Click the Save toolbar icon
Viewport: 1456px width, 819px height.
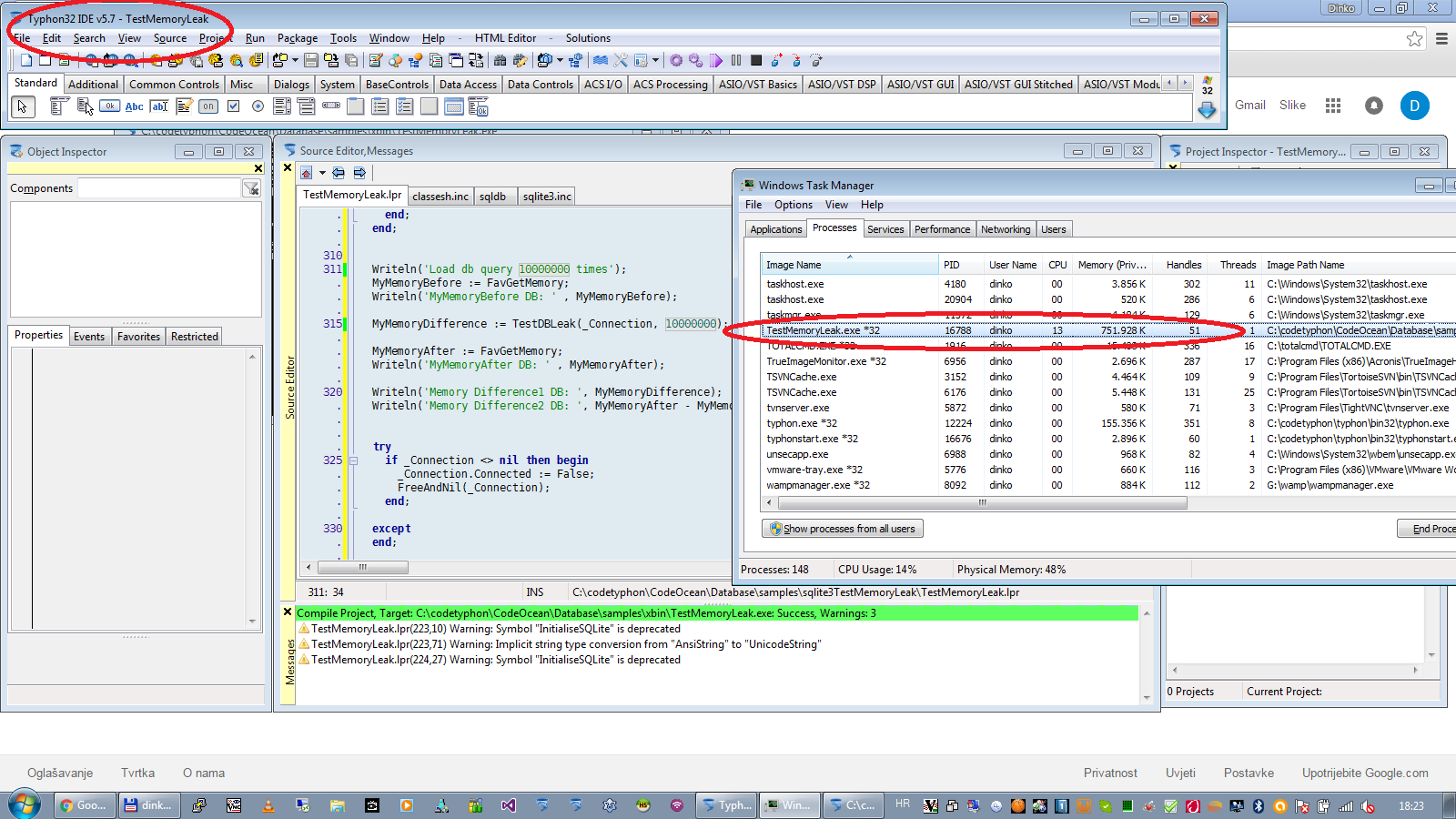point(311,60)
